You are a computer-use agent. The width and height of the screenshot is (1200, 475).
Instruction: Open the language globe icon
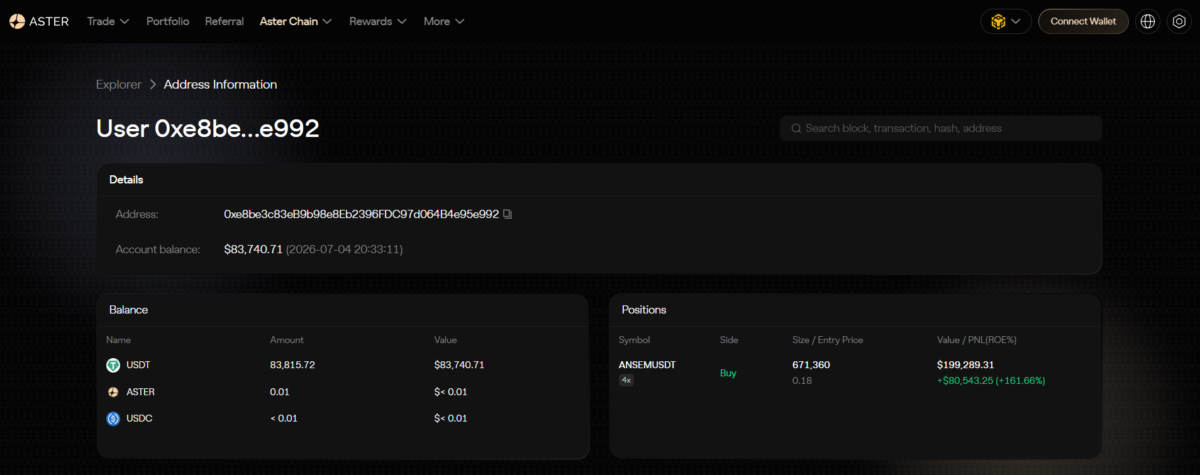[1148, 21]
